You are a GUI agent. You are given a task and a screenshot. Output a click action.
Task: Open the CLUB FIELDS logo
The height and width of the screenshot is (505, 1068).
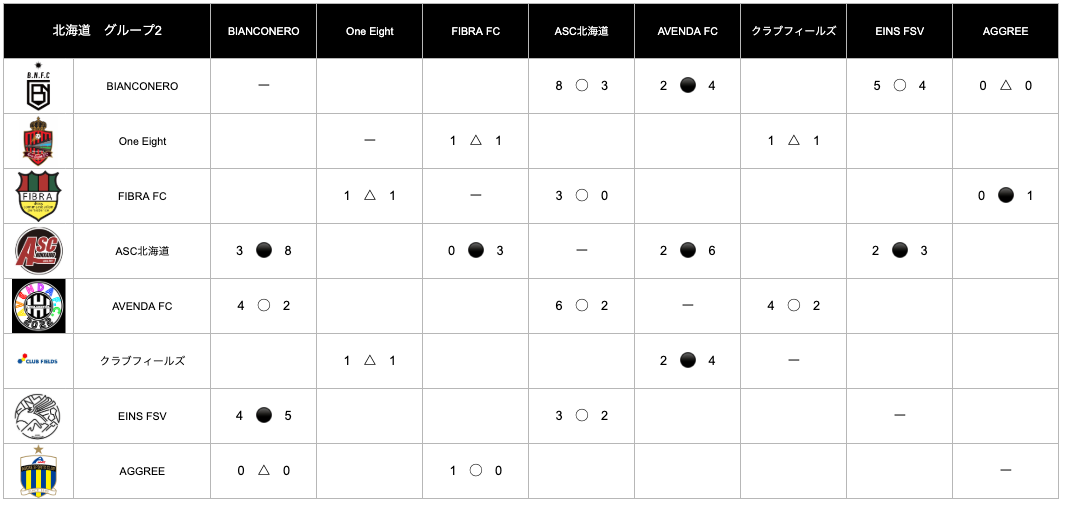point(38,361)
